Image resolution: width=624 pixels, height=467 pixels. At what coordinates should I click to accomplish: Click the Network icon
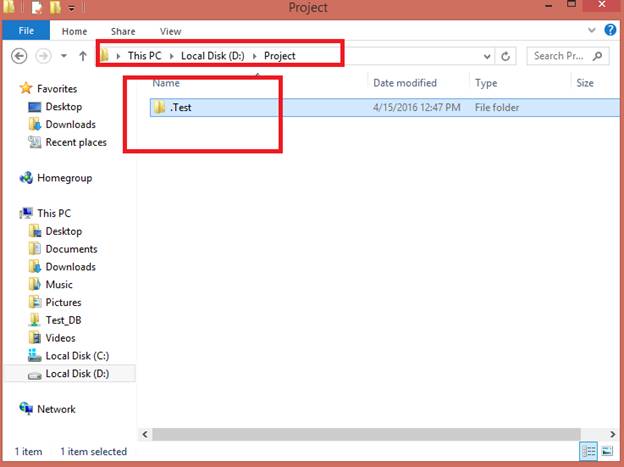[x=26, y=408]
